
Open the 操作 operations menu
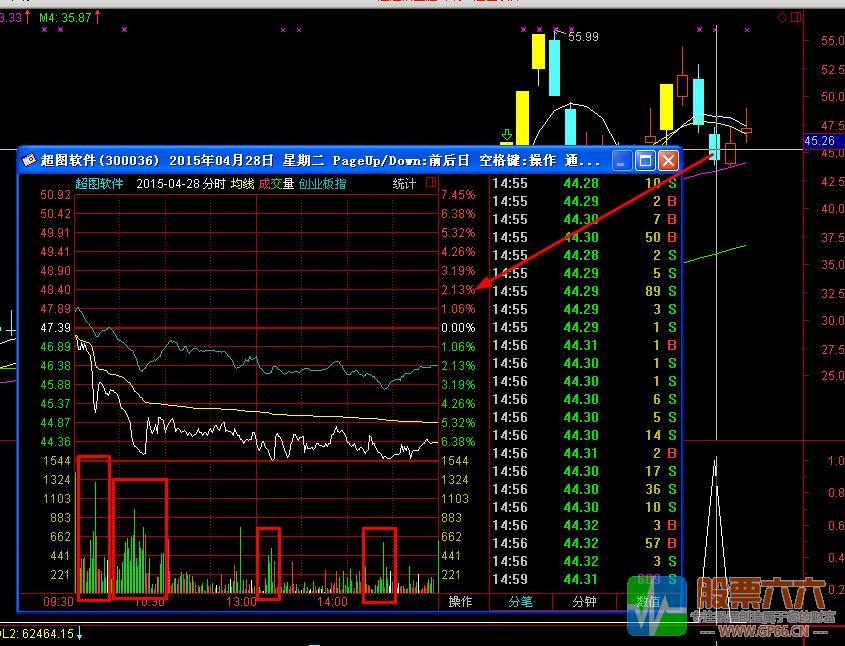460,601
